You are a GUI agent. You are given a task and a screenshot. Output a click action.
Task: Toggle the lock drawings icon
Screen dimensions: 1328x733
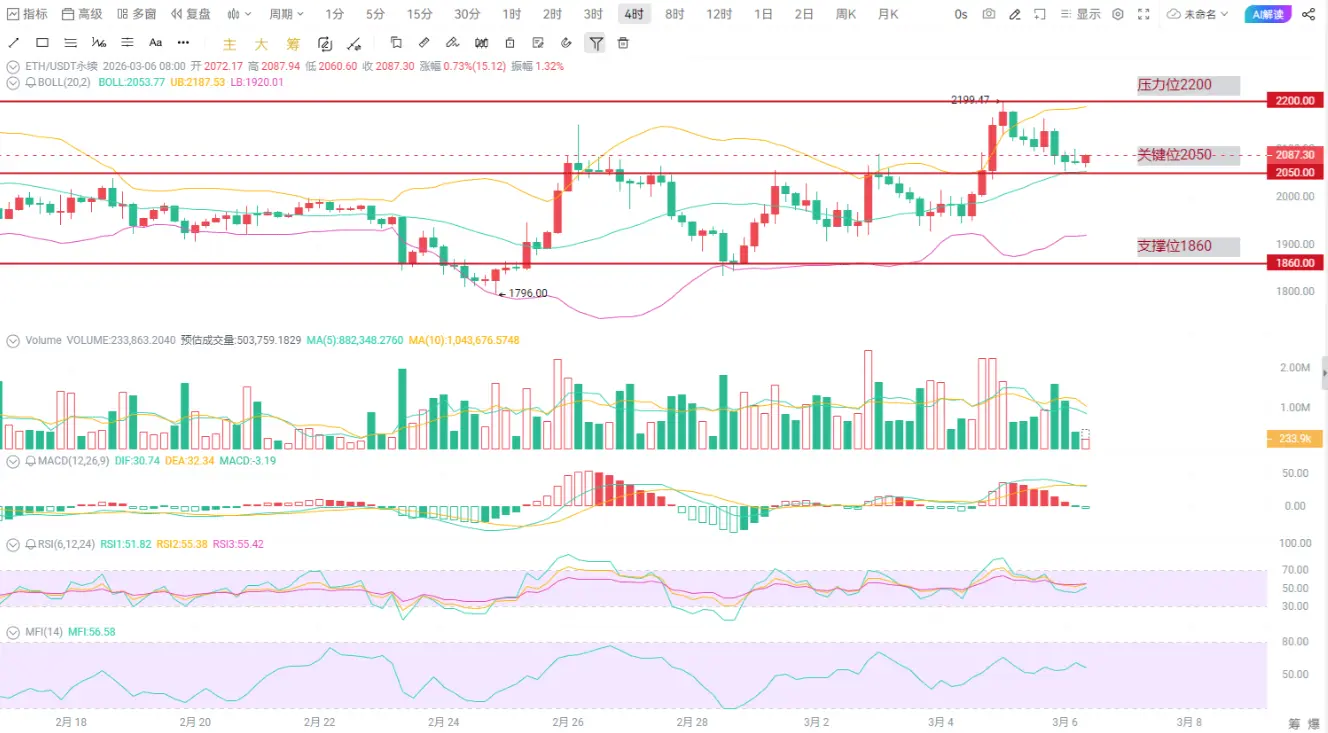(510, 43)
